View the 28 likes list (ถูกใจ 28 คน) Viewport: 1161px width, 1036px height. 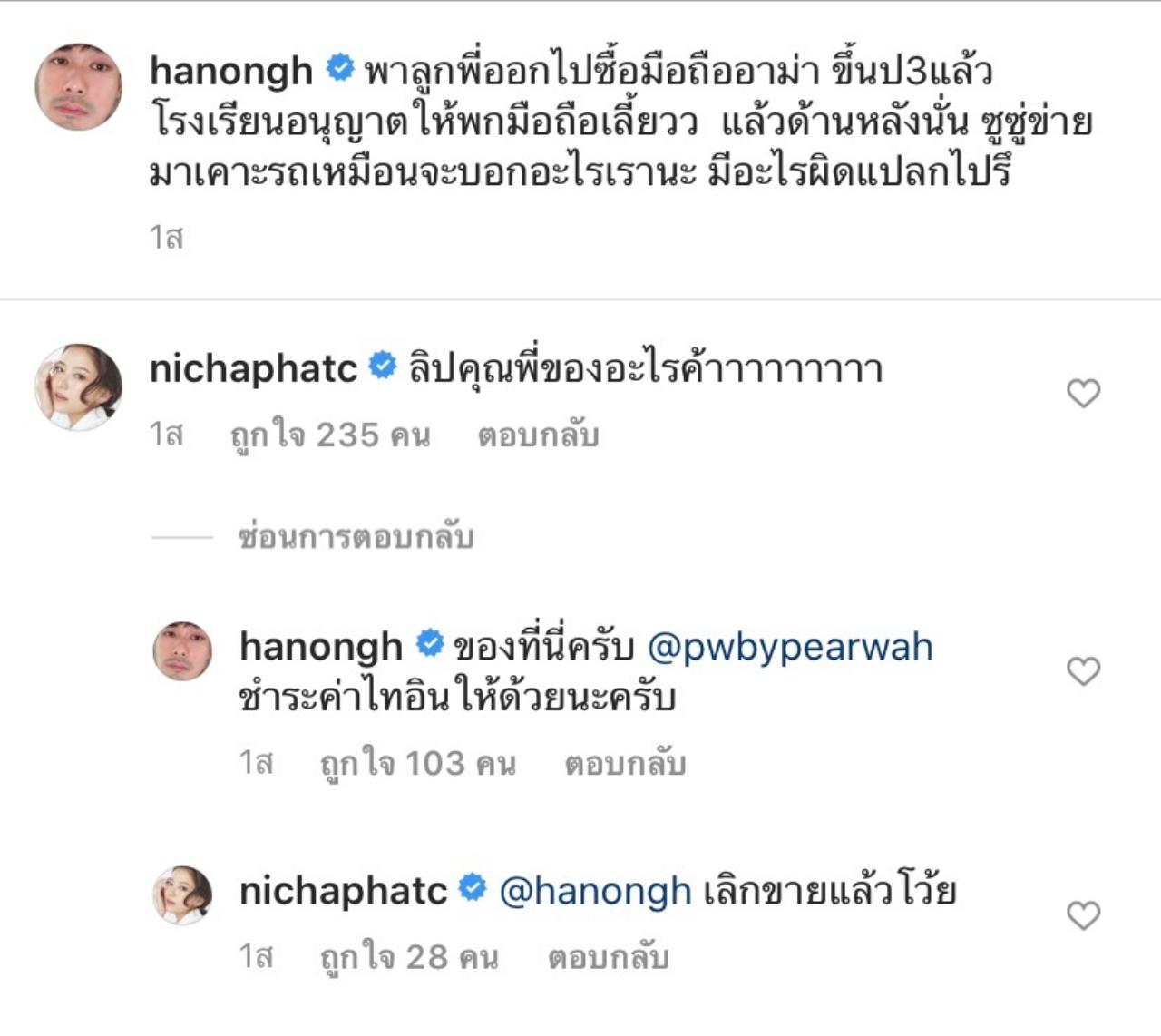(x=409, y=957)
